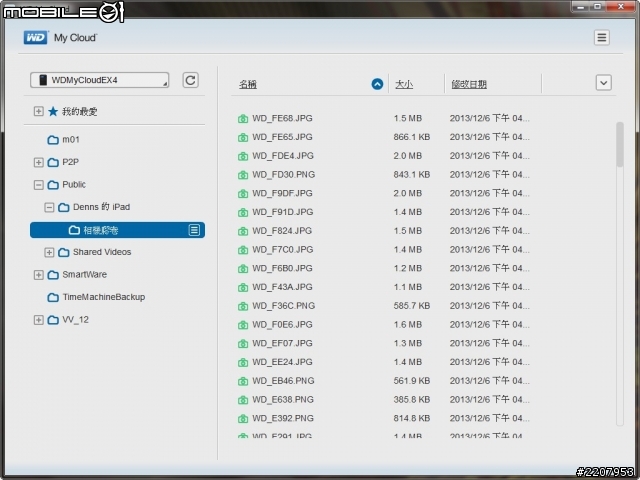Screen dimensions: 640x480
Task: Close the My Cloud window
Action: pyautogui.click(x=621, y=6)
